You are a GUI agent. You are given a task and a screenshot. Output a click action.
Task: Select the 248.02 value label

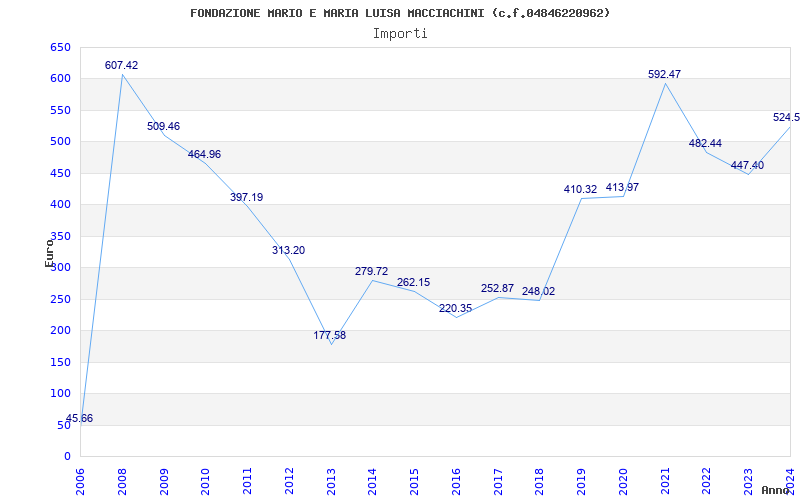(538, 292)
